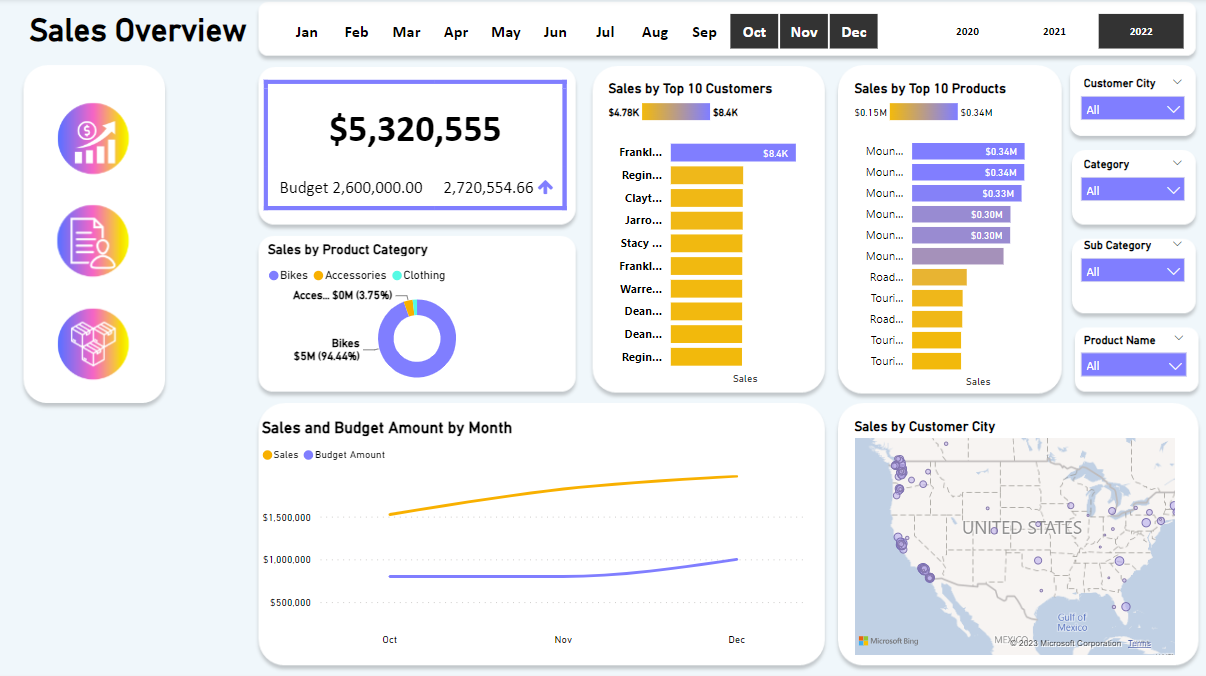Open the Product Name dropdown
The height and width of the screenshot is (676, 1206).
tap(1132, 365)
